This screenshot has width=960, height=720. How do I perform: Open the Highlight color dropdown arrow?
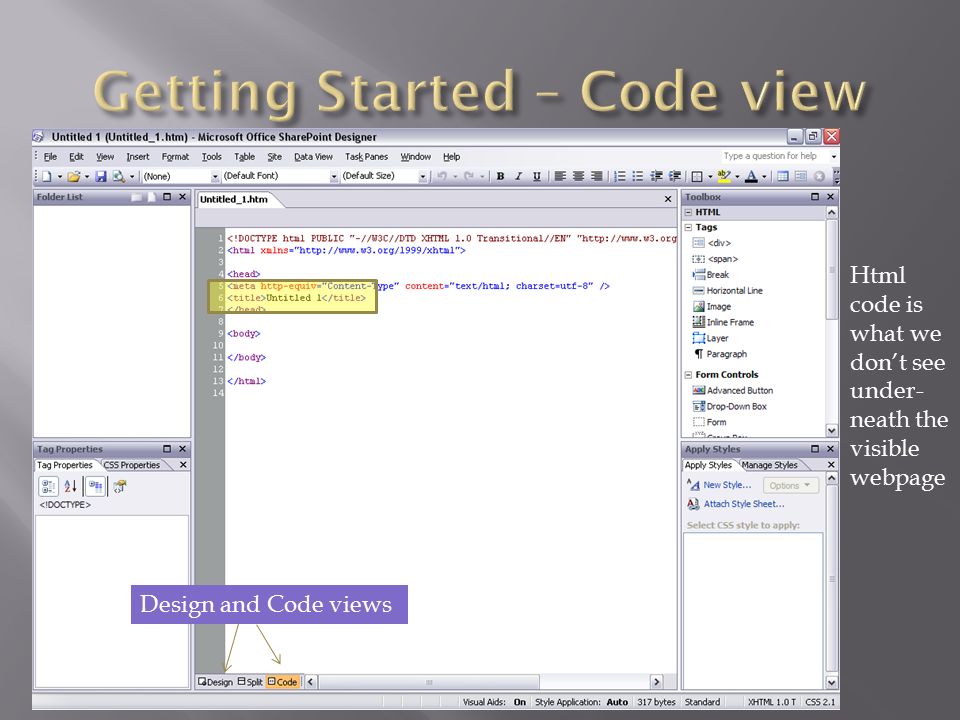point(737,177)
